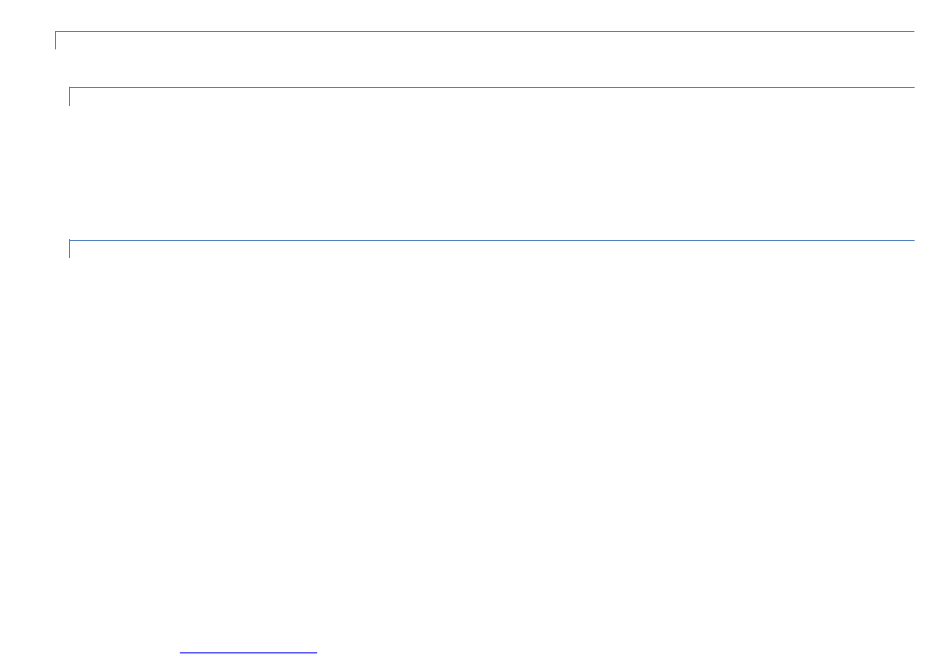Image resolution: width=950 pixels, height=660 pixels.
Task: Select the short purple underline at bottom
Action: 248,653
